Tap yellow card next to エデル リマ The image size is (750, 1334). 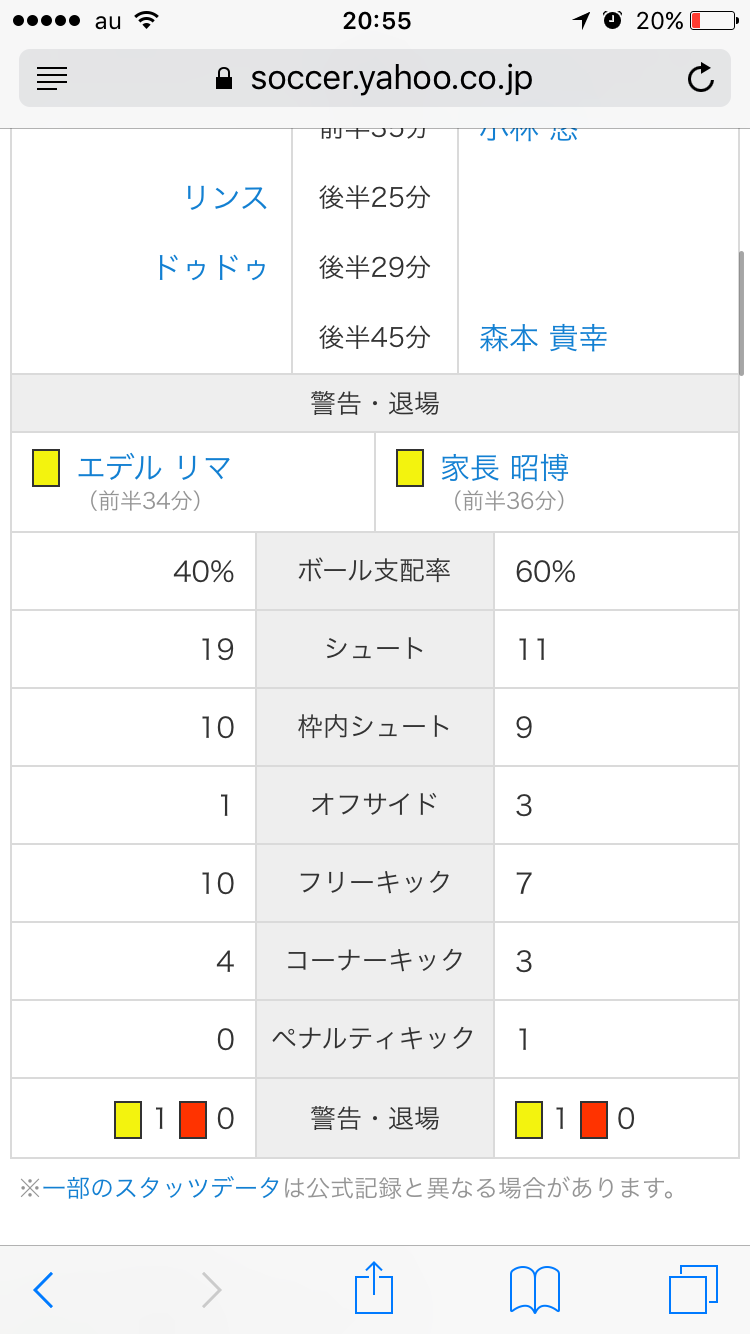pyautogui.click(x=45, y=468)
